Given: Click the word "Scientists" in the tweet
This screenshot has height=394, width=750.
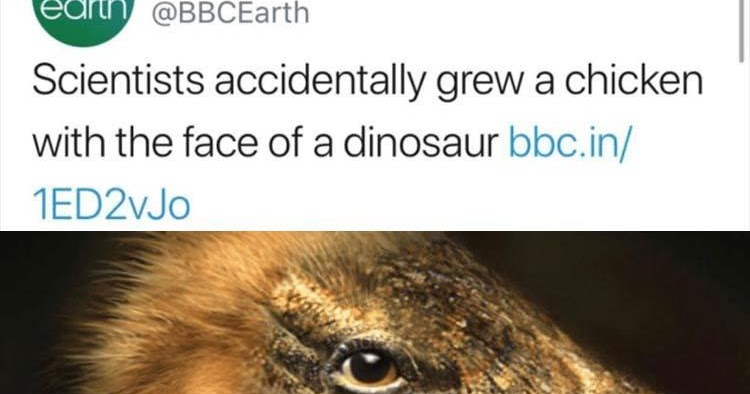Looking at the screenshot, I should pos(119,82).
